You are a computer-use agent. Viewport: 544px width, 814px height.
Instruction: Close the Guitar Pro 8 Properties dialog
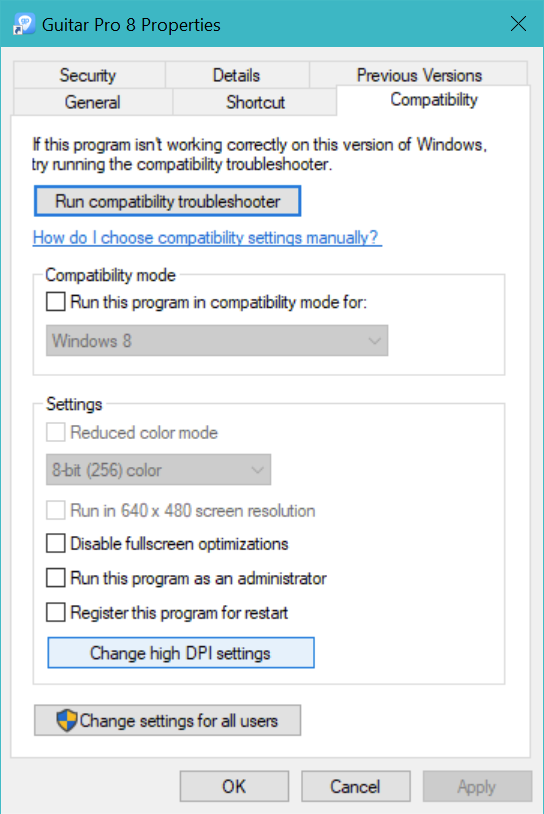[518, 24]
